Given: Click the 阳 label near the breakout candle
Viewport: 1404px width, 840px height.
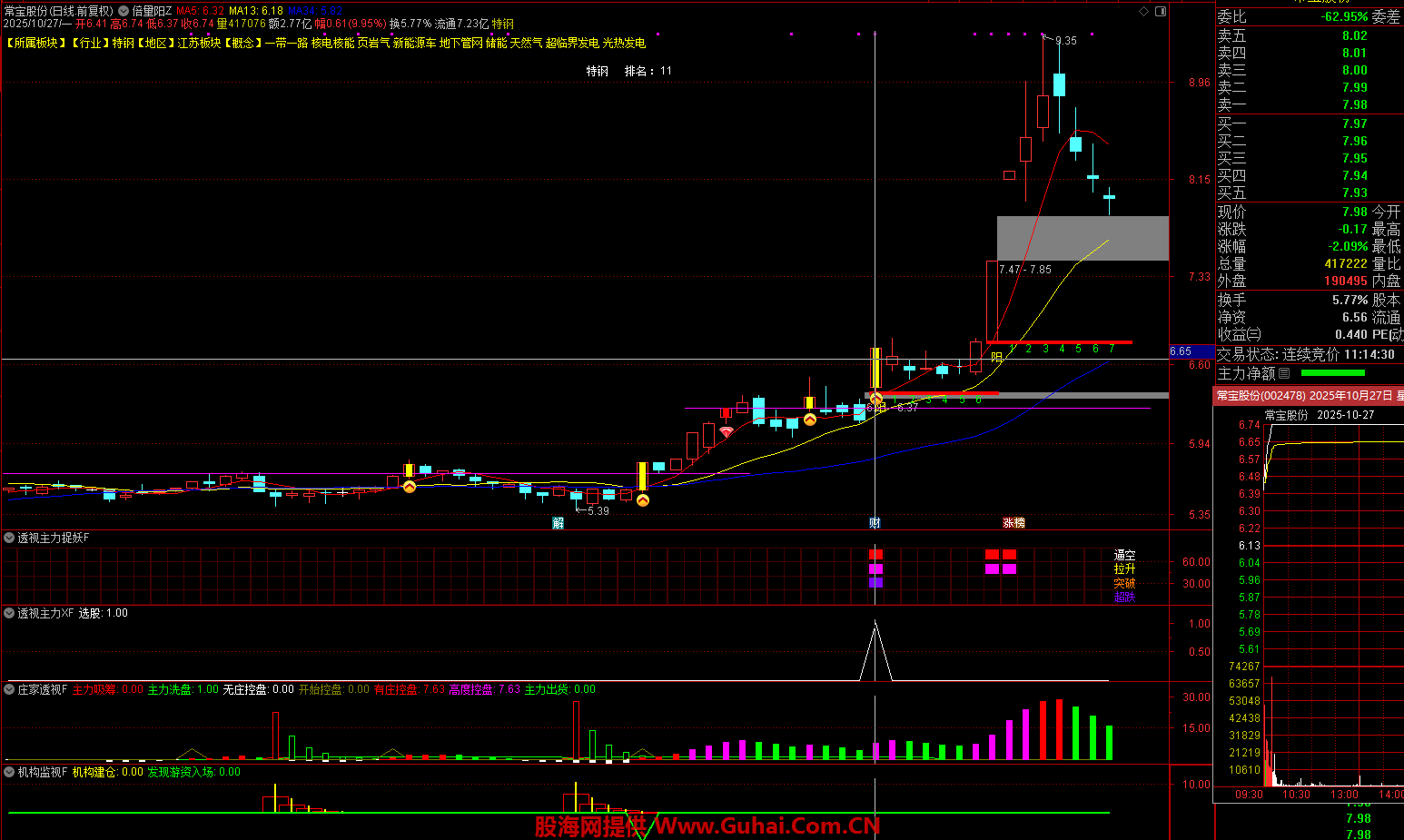Looking at the screenshot, I should (x=996, y=357).
